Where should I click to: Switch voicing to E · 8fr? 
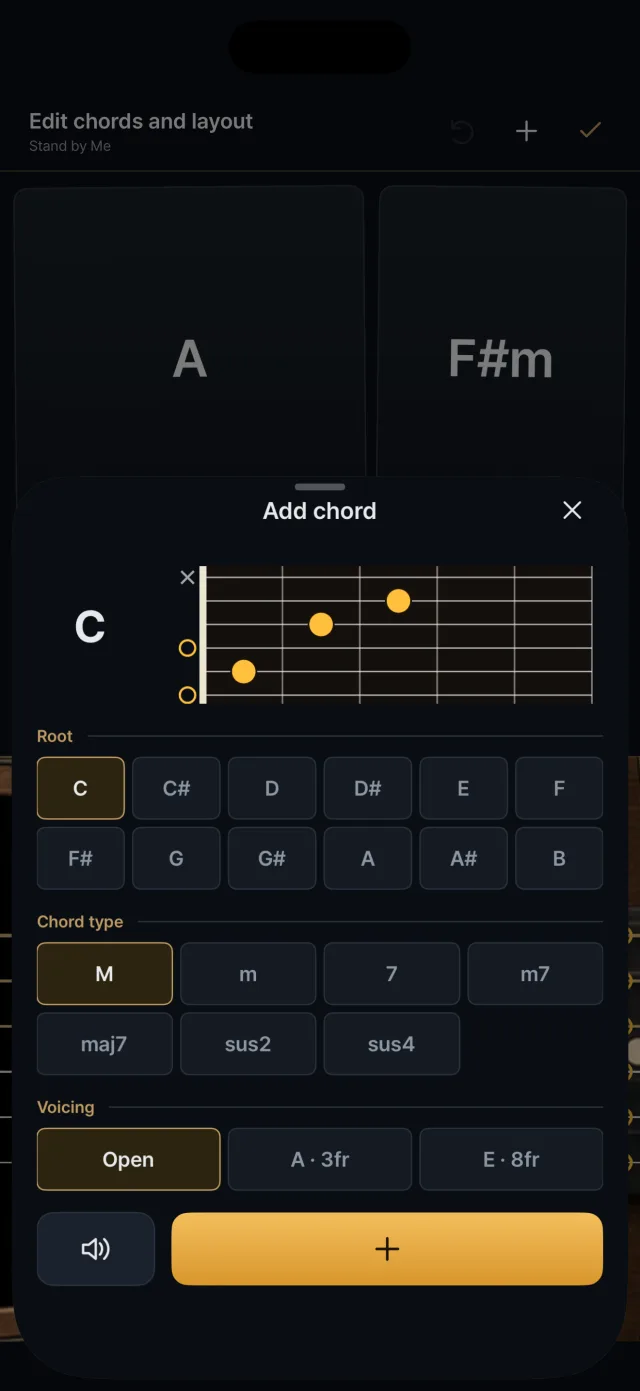[511, 1160]
